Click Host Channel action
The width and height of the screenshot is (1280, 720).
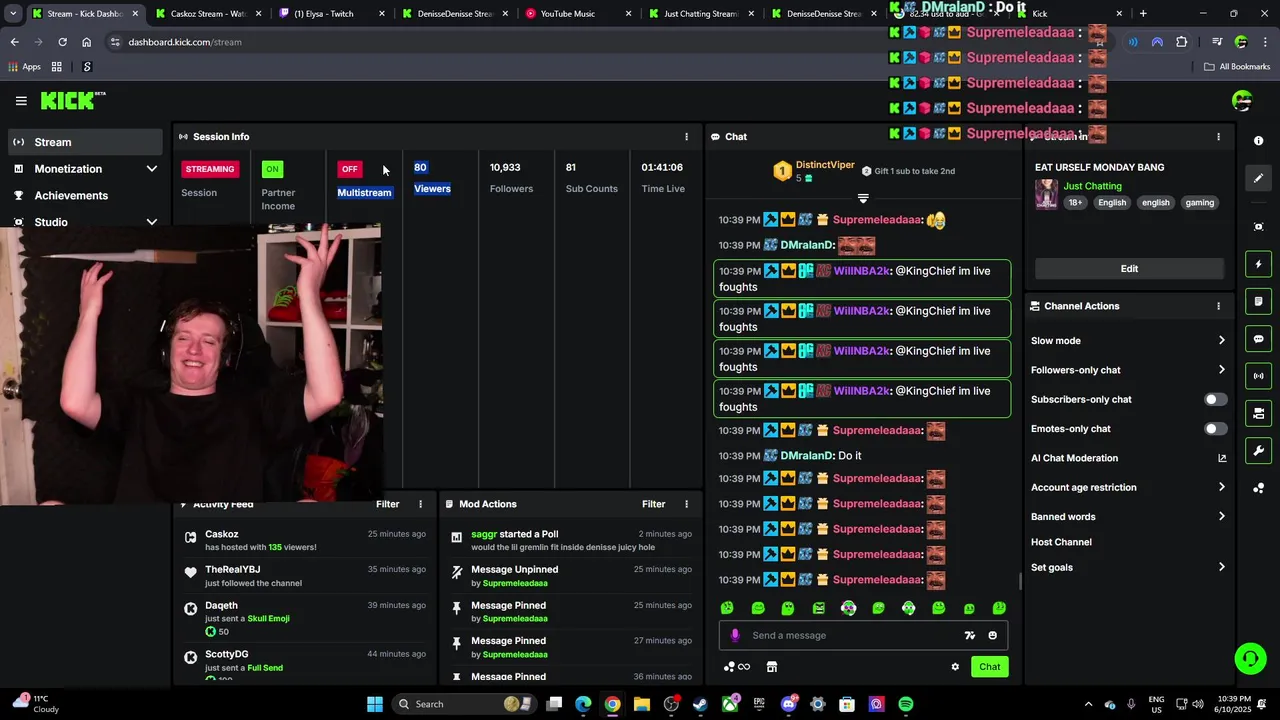1061,542
